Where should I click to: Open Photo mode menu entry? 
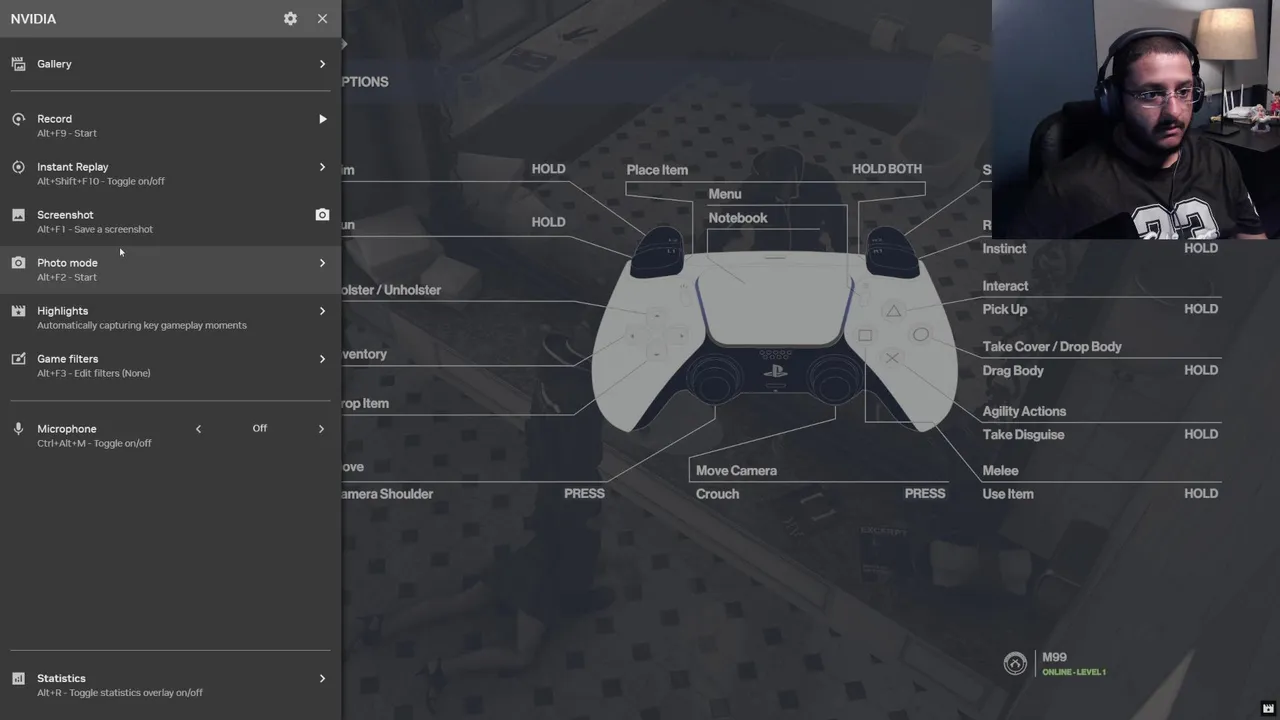[x=170, y=269]
